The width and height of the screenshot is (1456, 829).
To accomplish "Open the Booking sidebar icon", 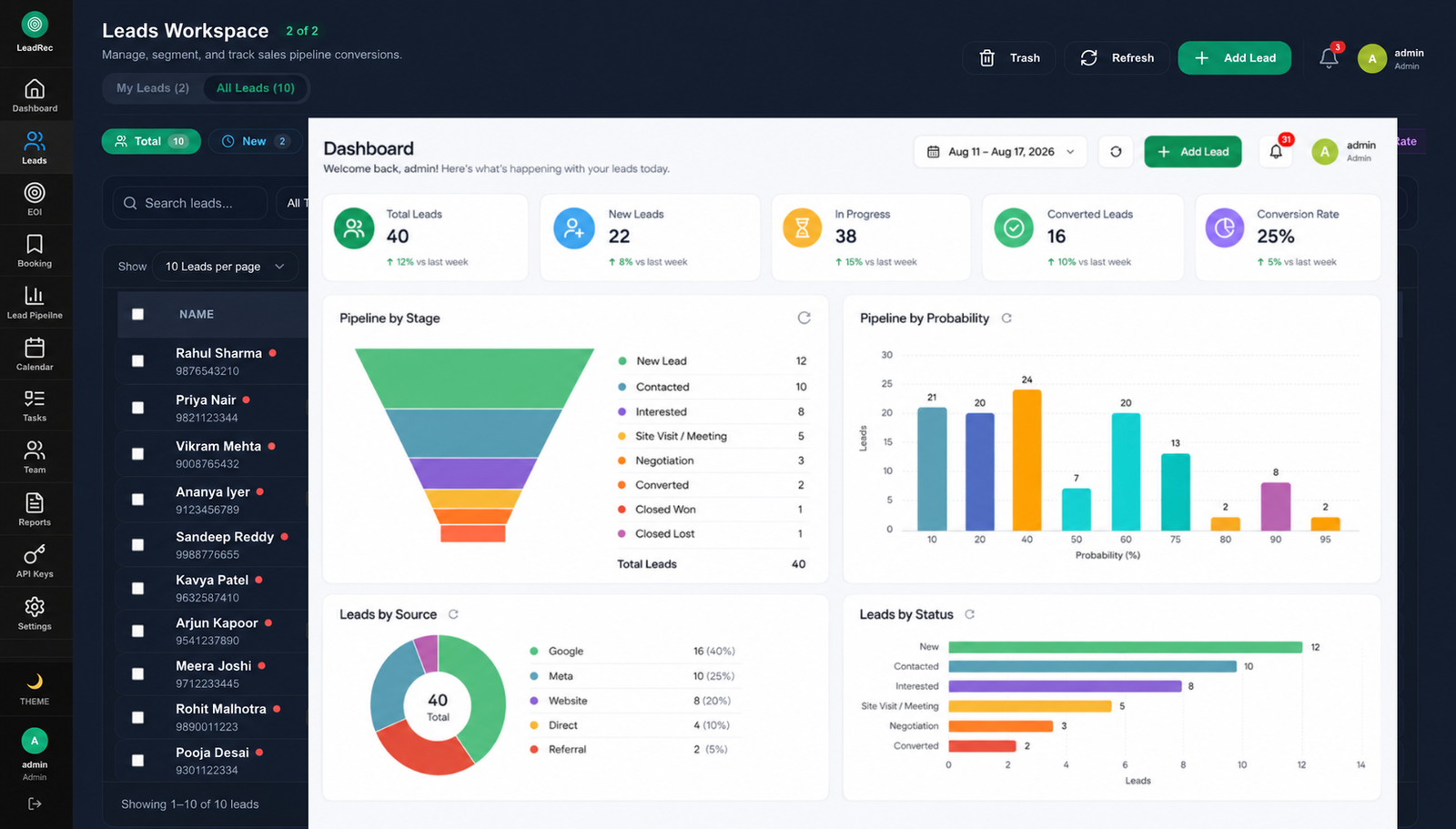I will coord(35,251).
